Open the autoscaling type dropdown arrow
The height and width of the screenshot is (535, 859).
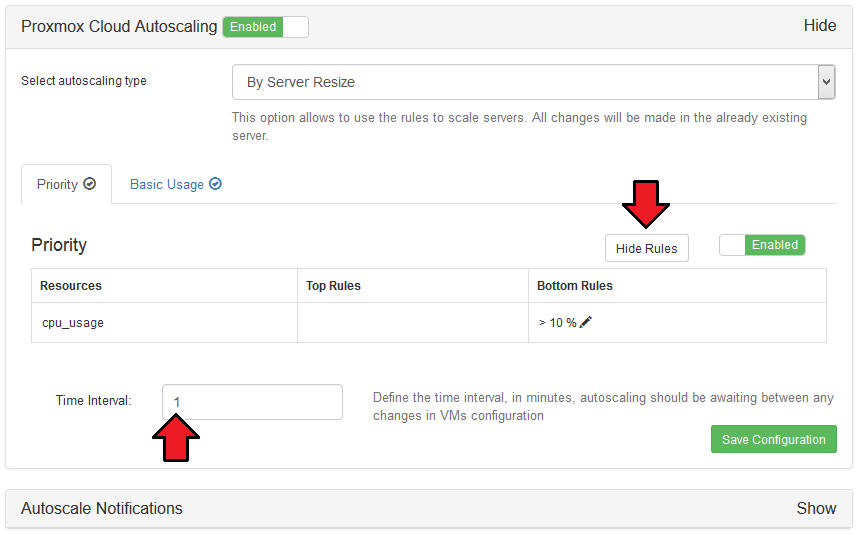point(826,82)
